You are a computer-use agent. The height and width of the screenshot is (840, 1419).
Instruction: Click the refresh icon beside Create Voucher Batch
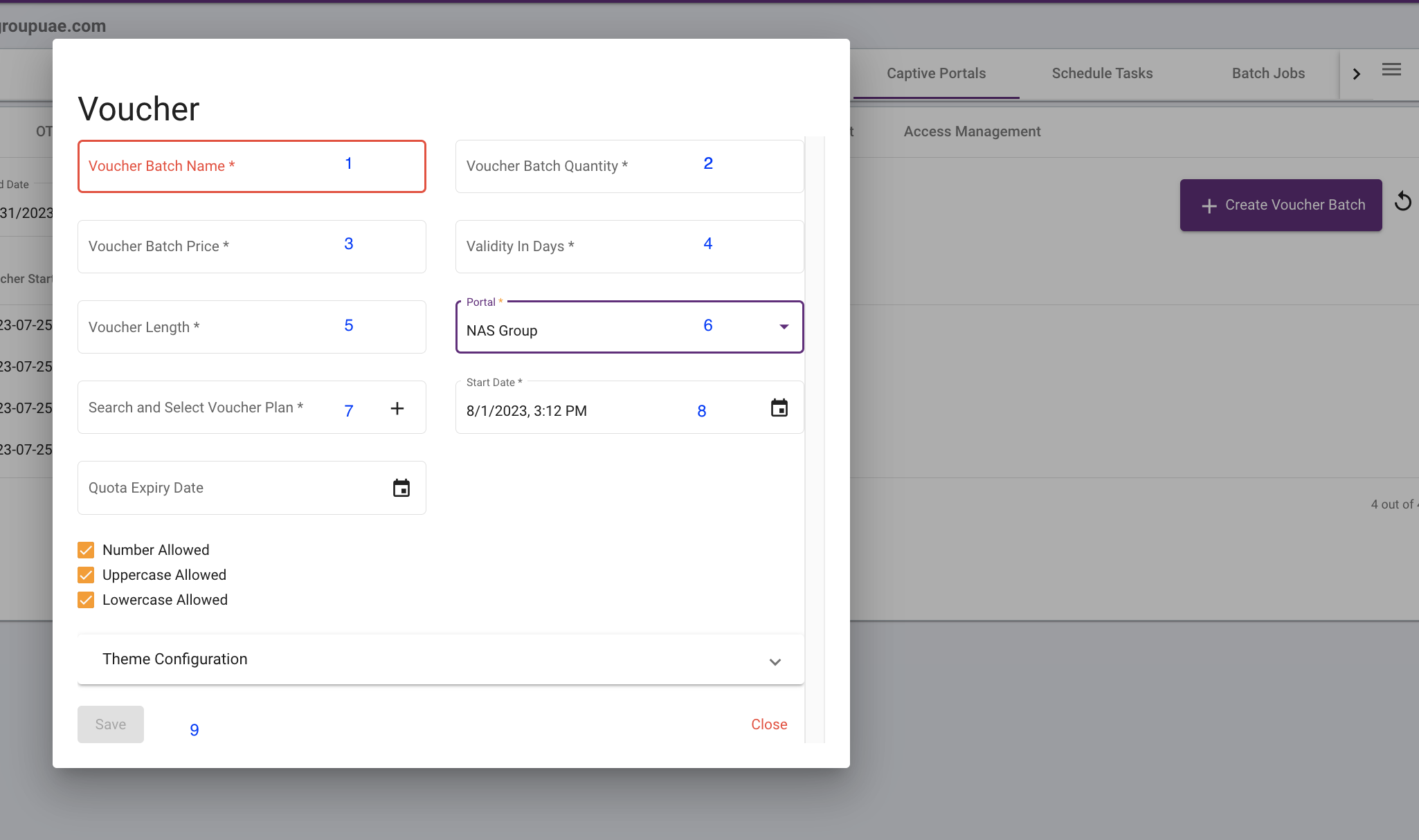pyautogui.click(x=1402, y=201)
